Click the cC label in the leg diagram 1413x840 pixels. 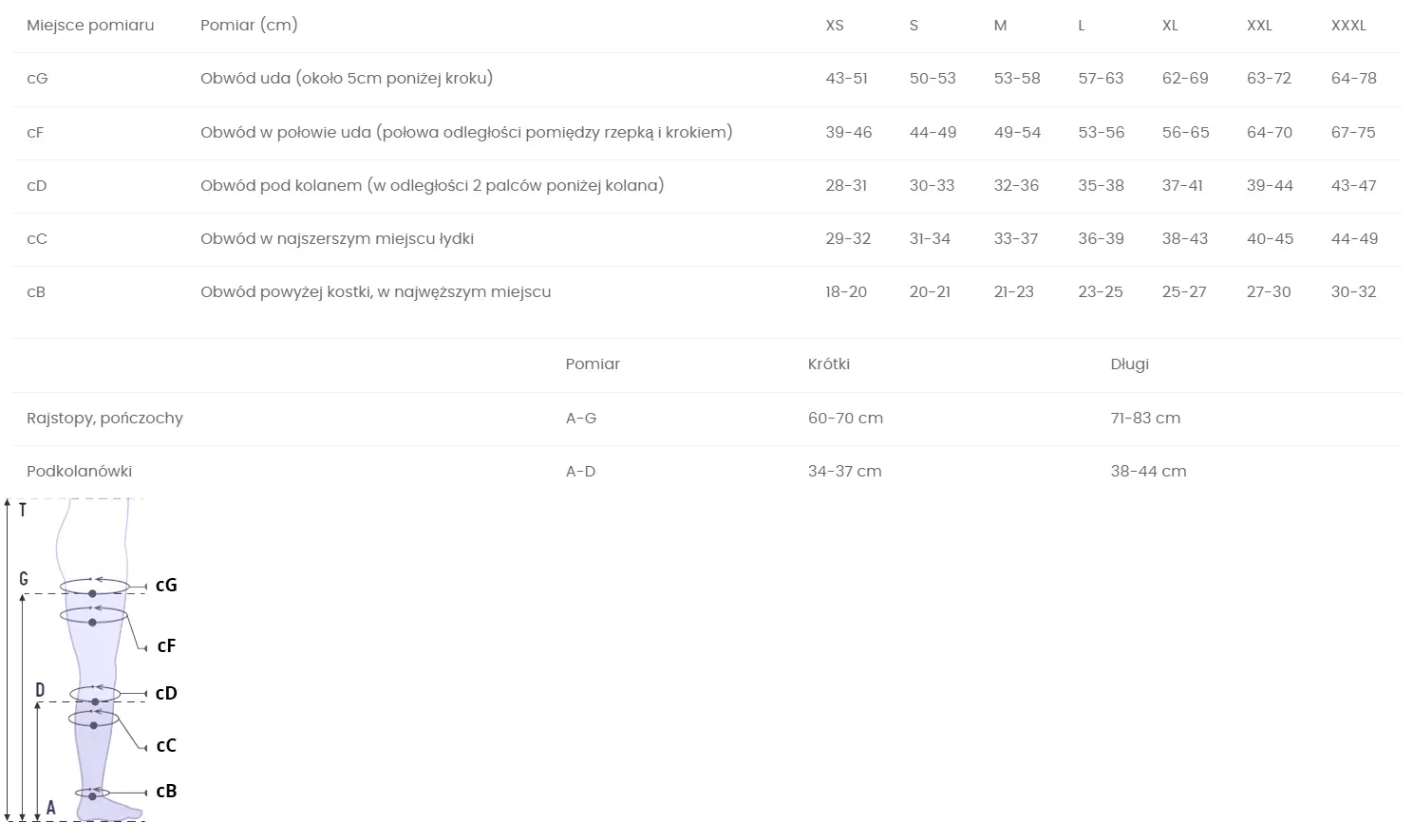[x=166, y=746]
